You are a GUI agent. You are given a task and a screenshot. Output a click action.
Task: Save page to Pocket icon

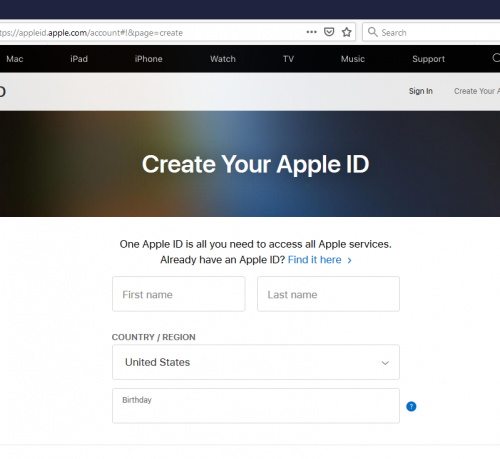coord(329,32)
